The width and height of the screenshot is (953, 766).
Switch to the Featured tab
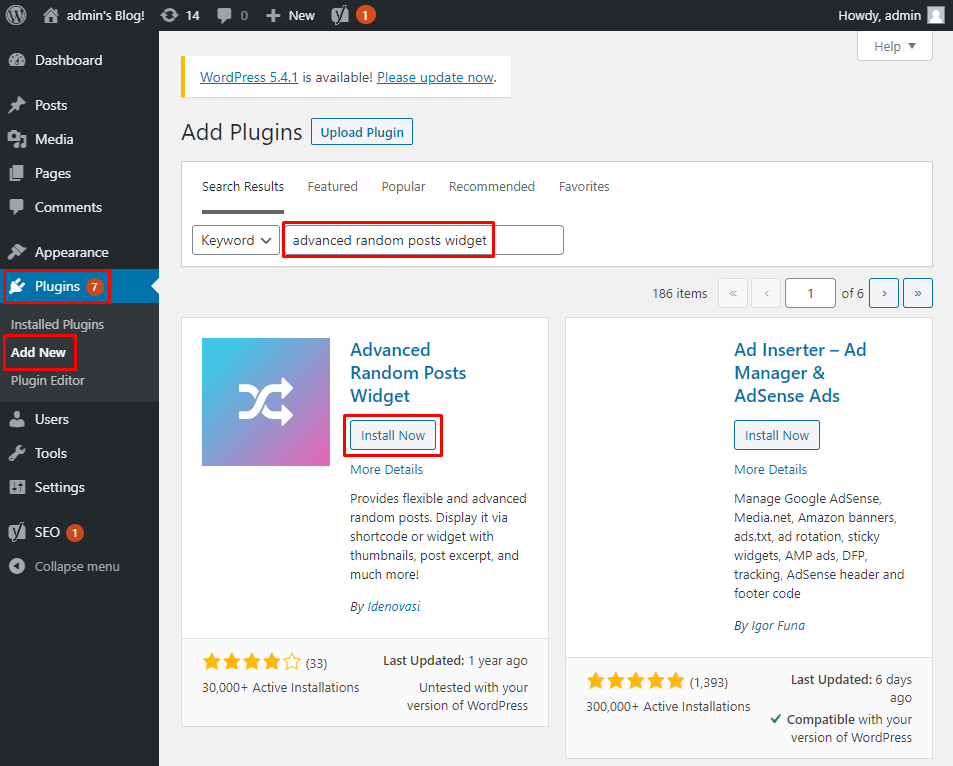[x=332, y=187]
